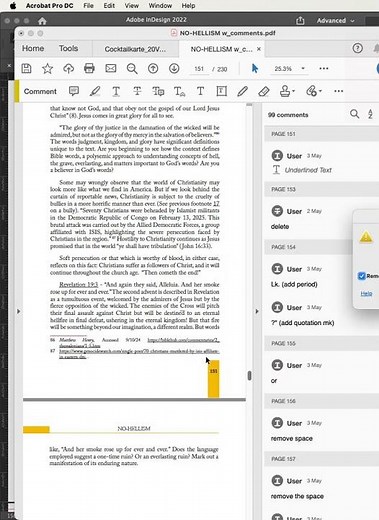Select the 'remove space' comment on page 156
379x520 pixels.
323,431
